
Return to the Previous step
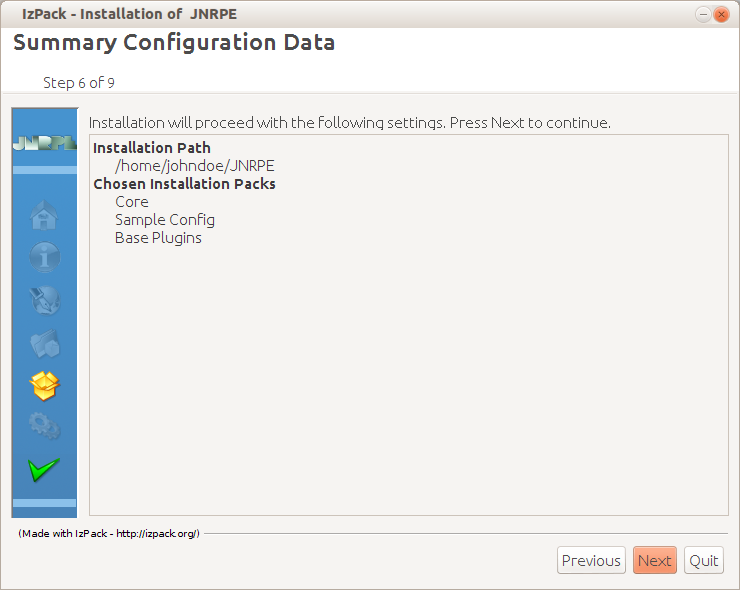point(591,560)
